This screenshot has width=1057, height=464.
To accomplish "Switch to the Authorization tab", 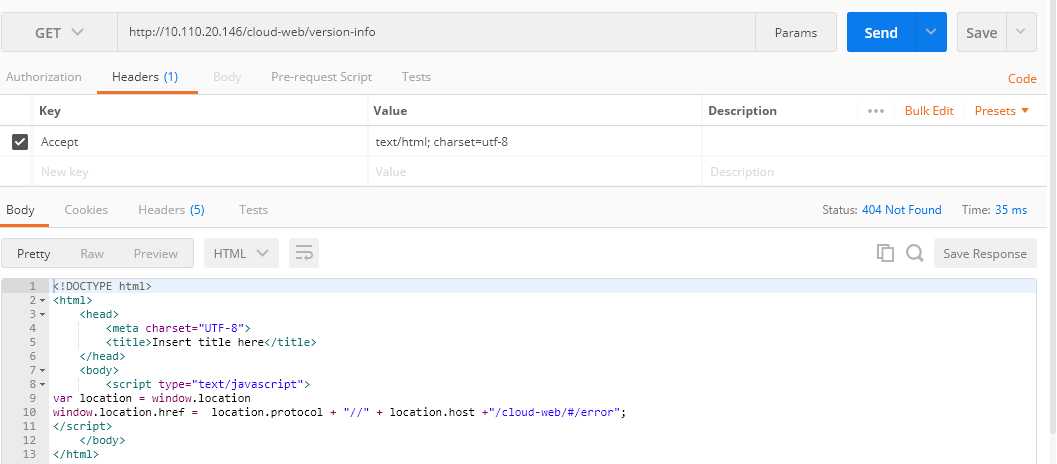I will [x=44, y=77].
